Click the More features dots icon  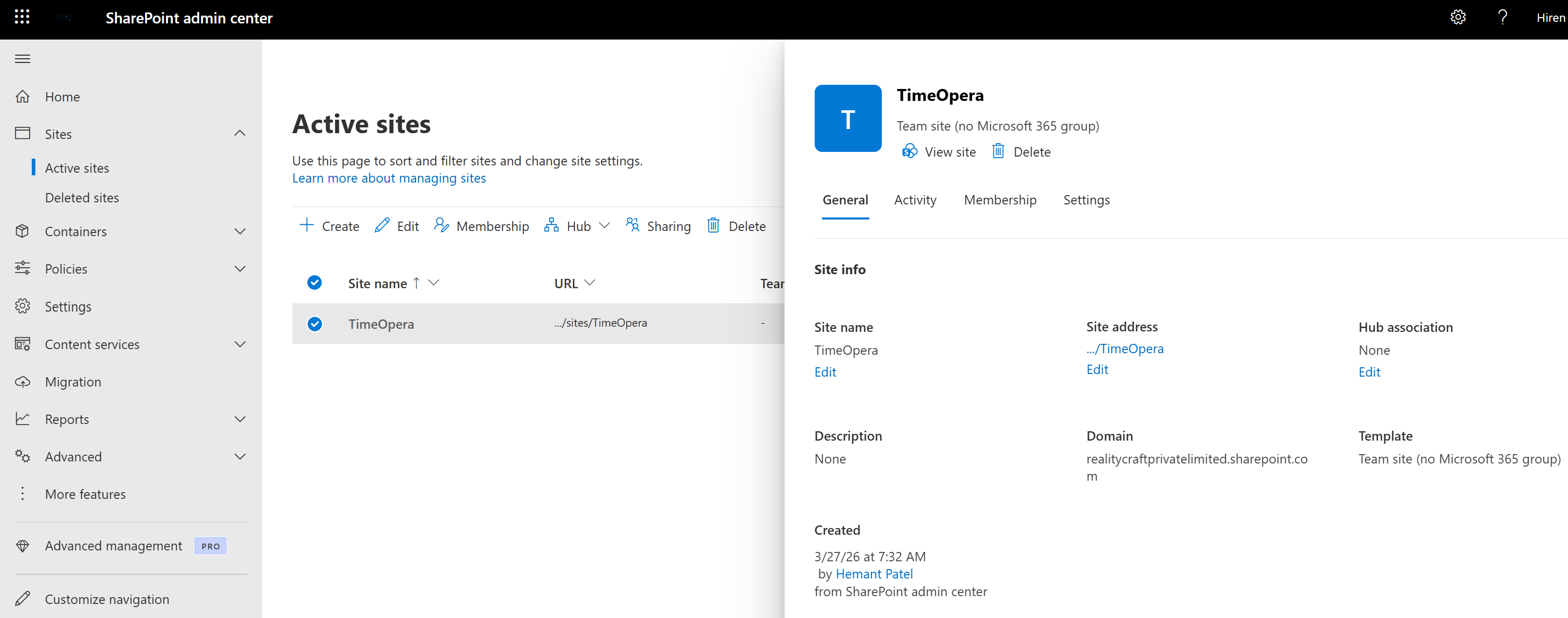(x=22, y=494)
